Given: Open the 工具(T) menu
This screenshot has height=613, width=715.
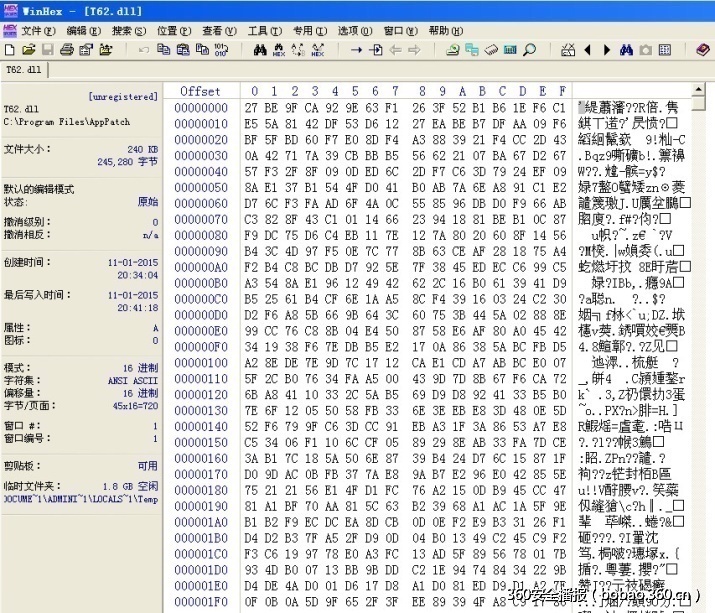Looking at the screenshot, I should 263,31.
